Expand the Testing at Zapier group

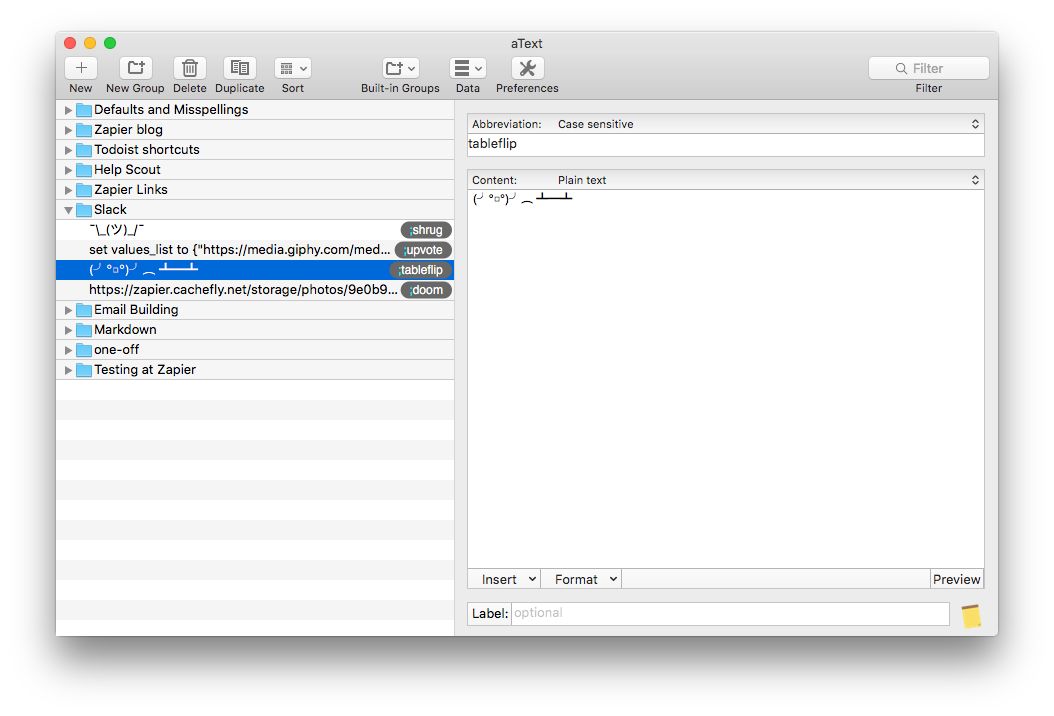tap(68, 370)
